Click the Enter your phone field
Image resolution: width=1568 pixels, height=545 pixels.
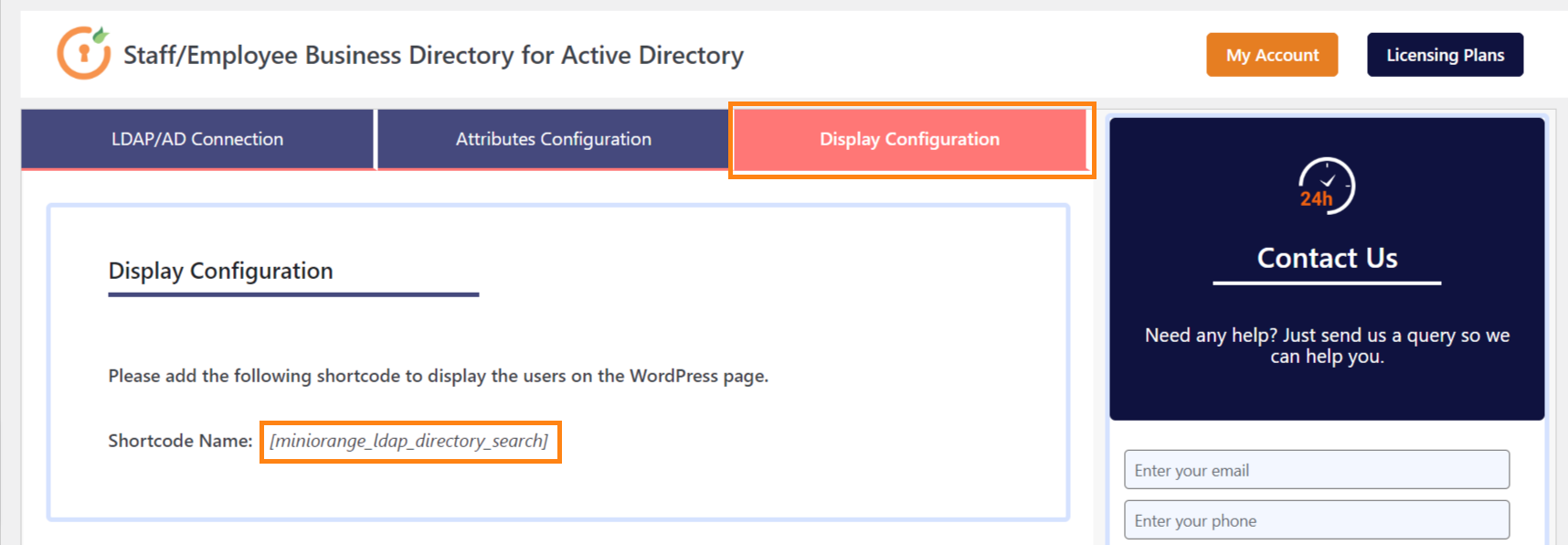pos(1317,520)
